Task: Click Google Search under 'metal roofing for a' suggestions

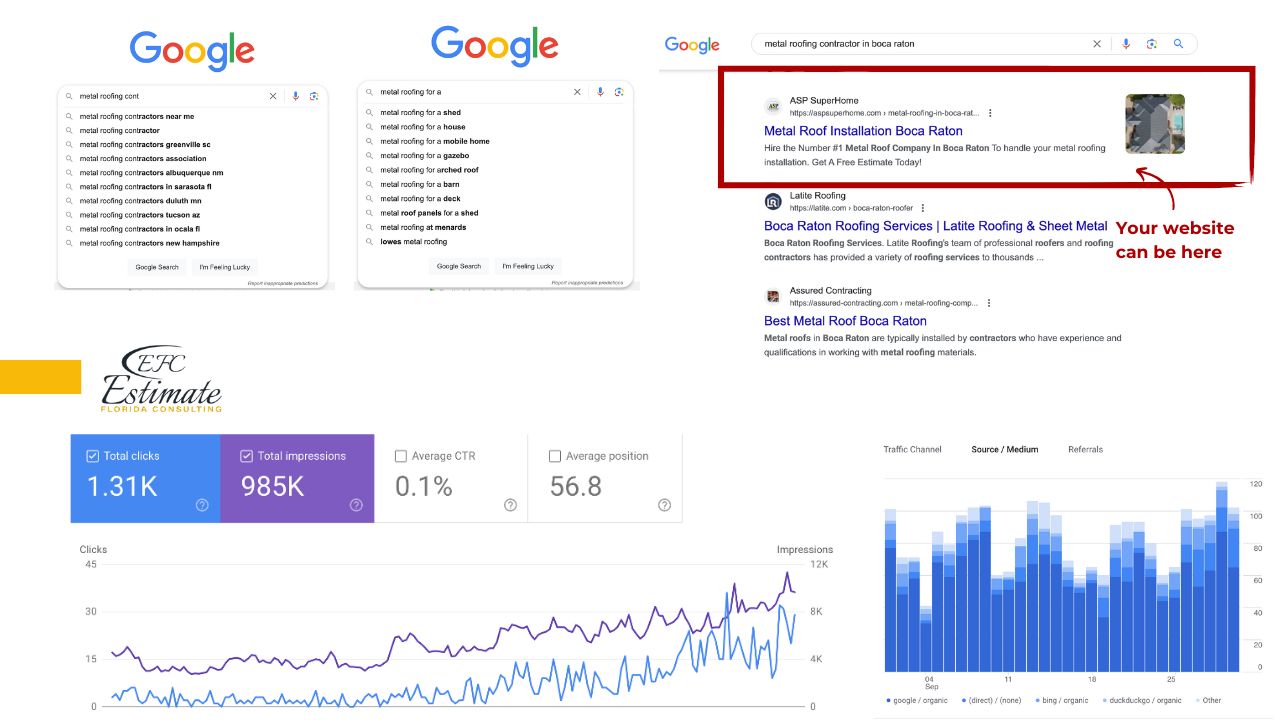Action: pos(459,266)
